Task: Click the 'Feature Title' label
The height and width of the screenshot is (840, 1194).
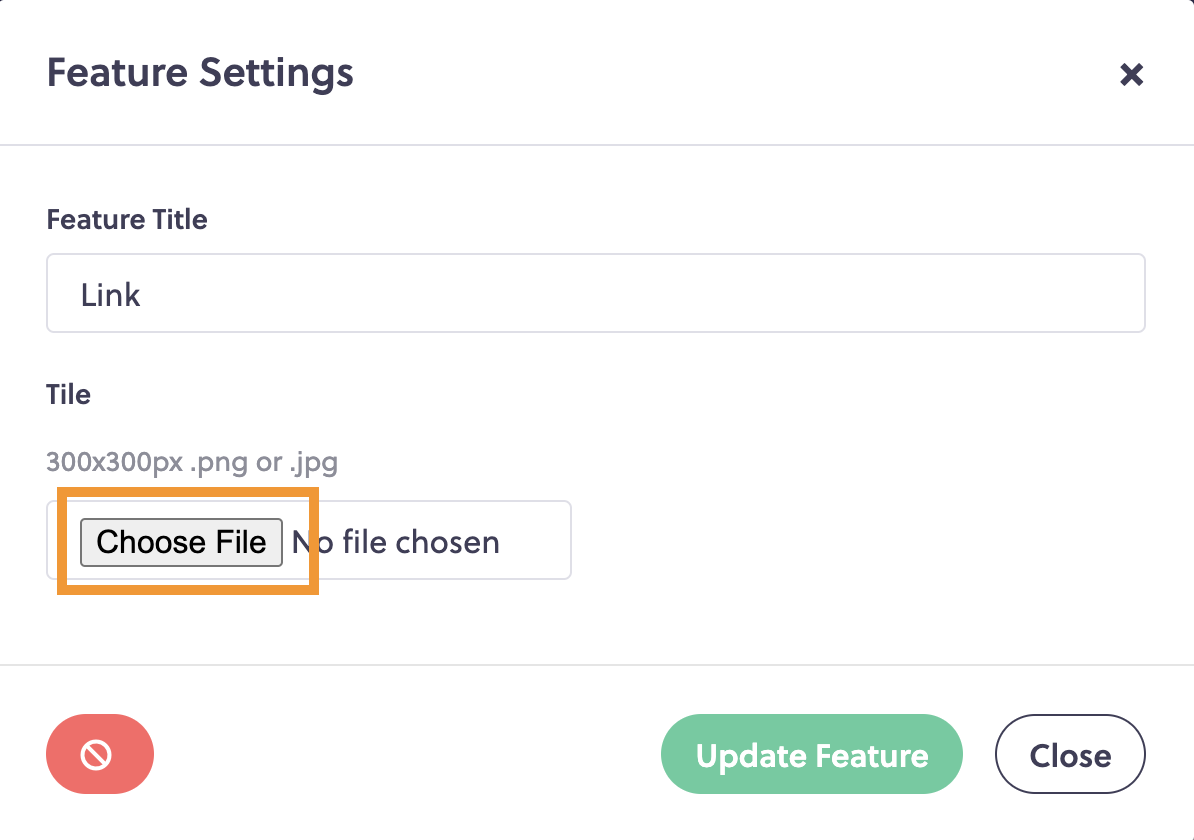Action: pyautogui.click(x=126, y=219)
